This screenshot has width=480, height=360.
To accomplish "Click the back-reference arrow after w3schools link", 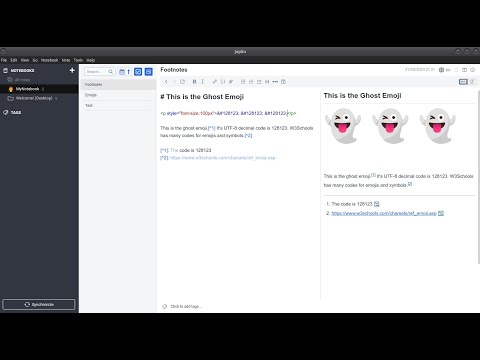I will (441, 213).
